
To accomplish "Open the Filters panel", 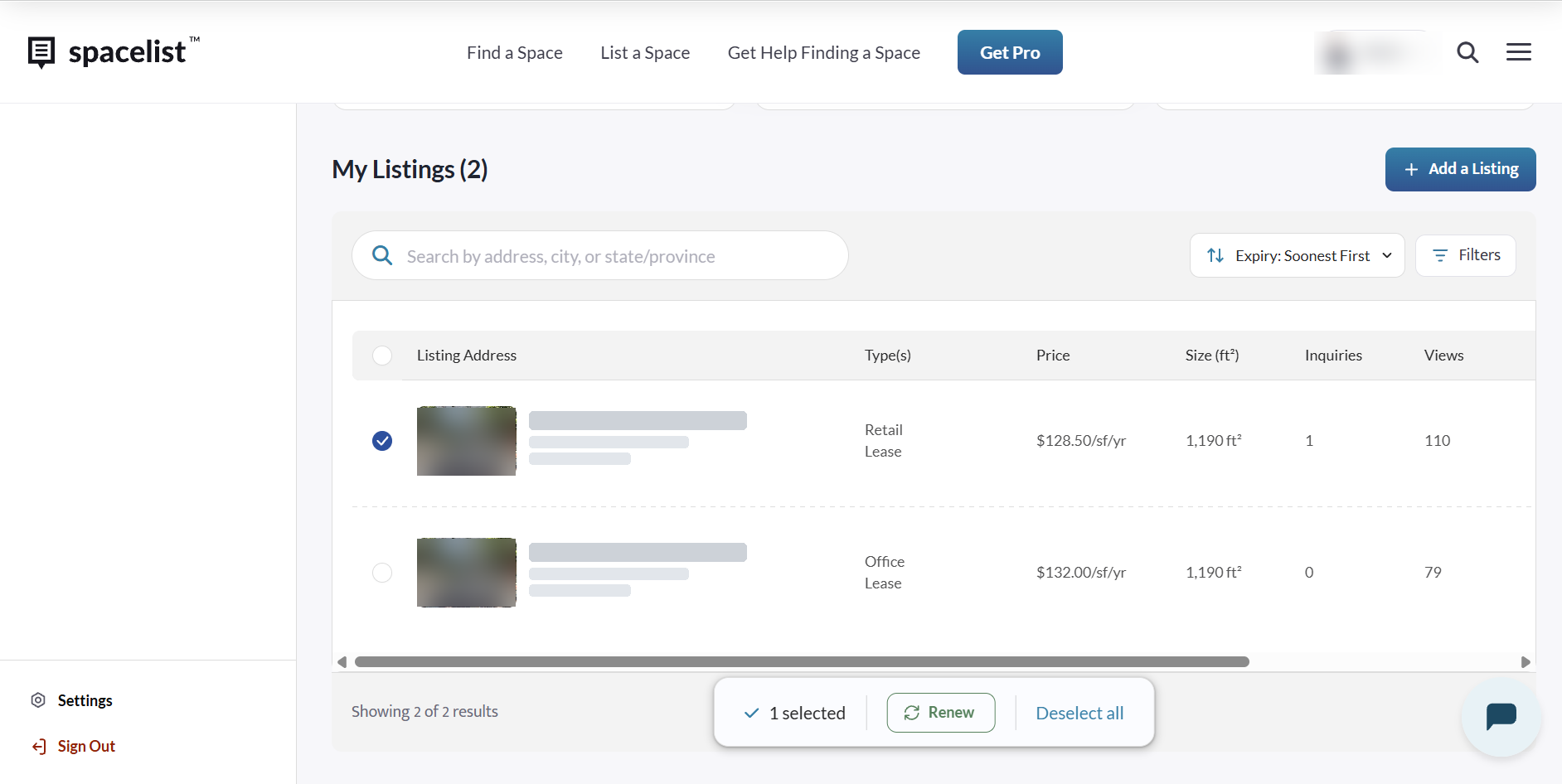I will (1465, 255).
